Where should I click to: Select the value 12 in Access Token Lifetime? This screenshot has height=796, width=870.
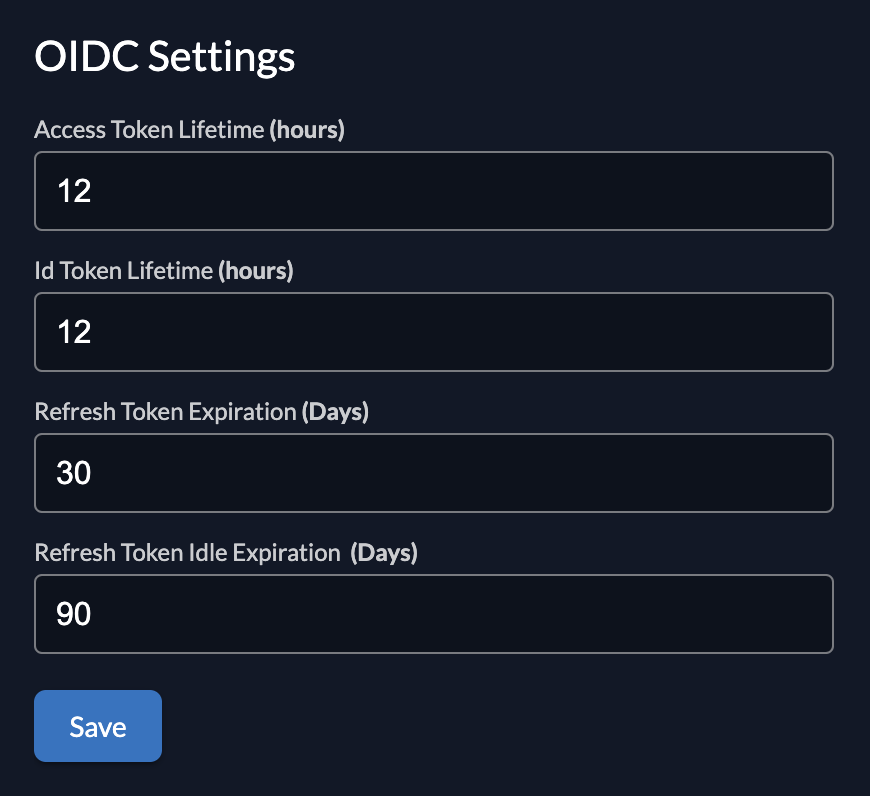[x=74, y=190]
